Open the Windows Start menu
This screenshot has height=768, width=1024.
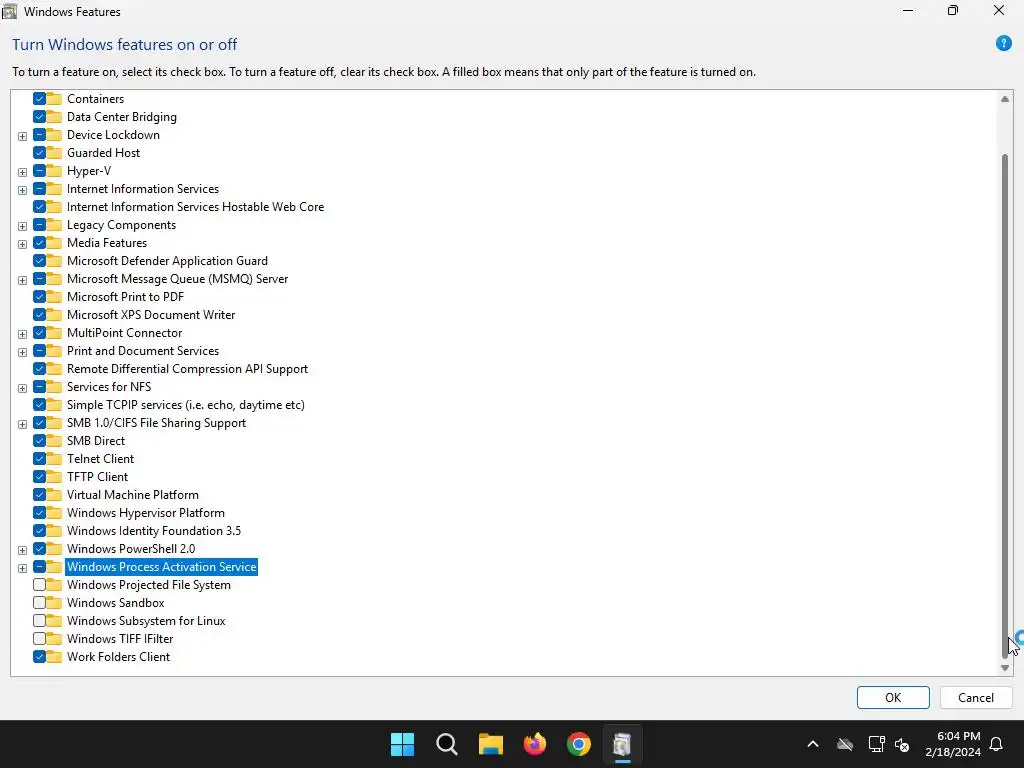coord(402,744)
